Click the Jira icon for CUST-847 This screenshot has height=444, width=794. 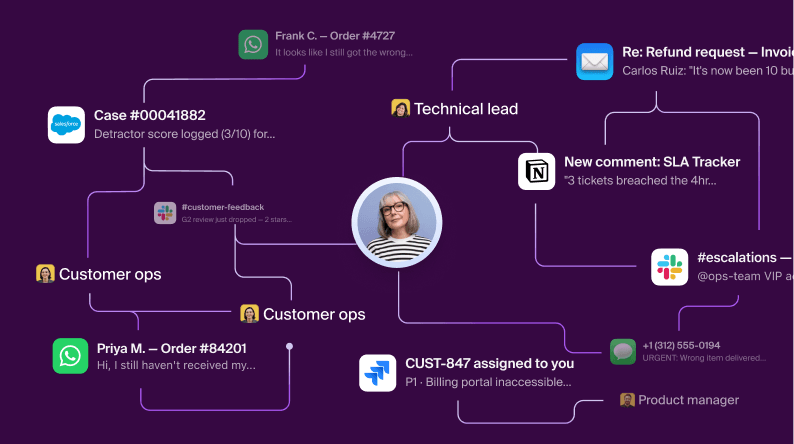tap(378, 373)
